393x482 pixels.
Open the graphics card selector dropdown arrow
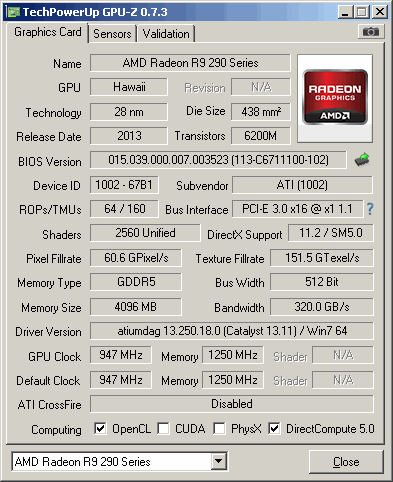click(x=219, y=461)
